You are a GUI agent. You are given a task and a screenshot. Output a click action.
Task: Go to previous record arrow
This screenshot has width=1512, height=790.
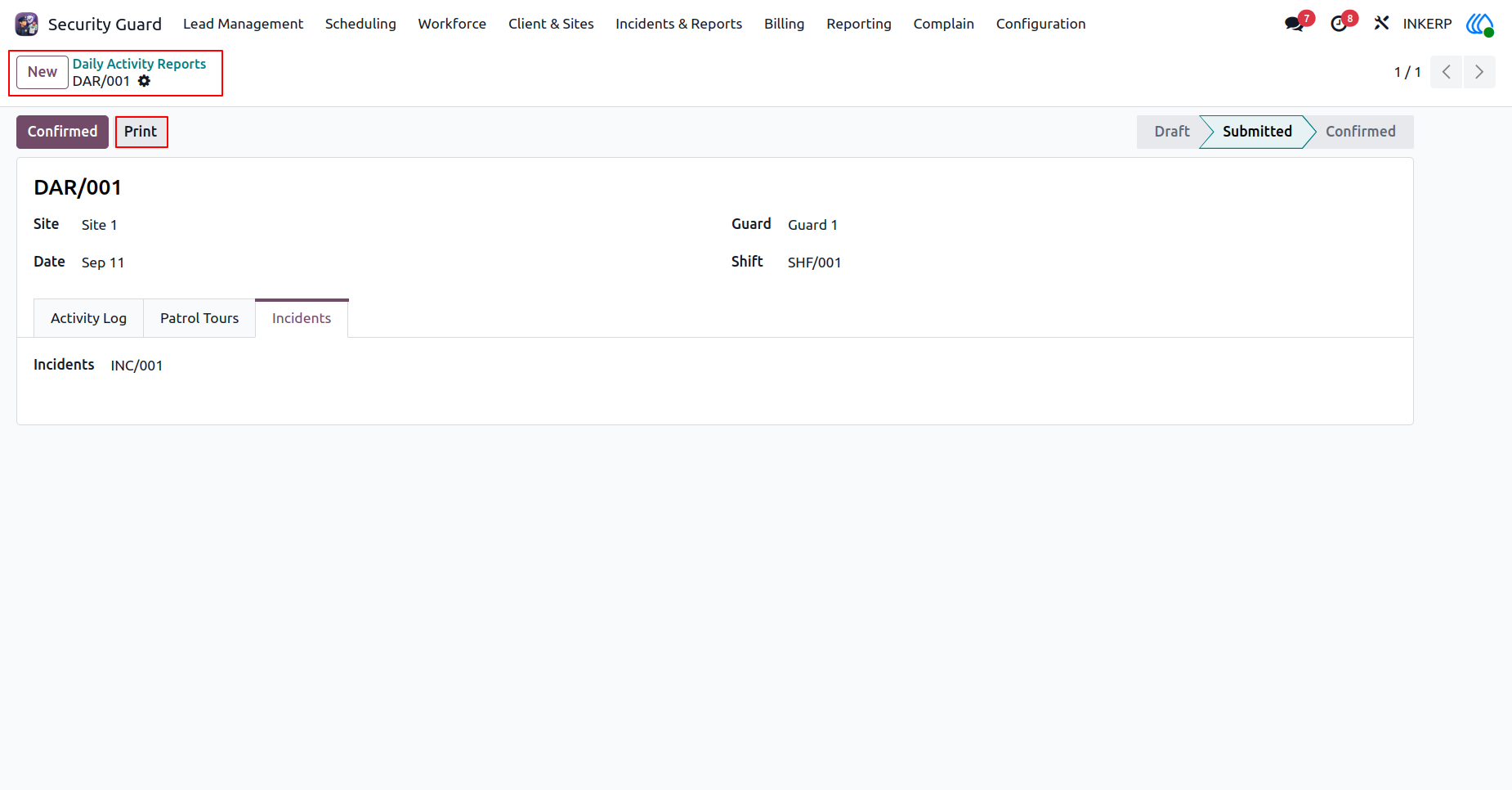pos(1446,72)
